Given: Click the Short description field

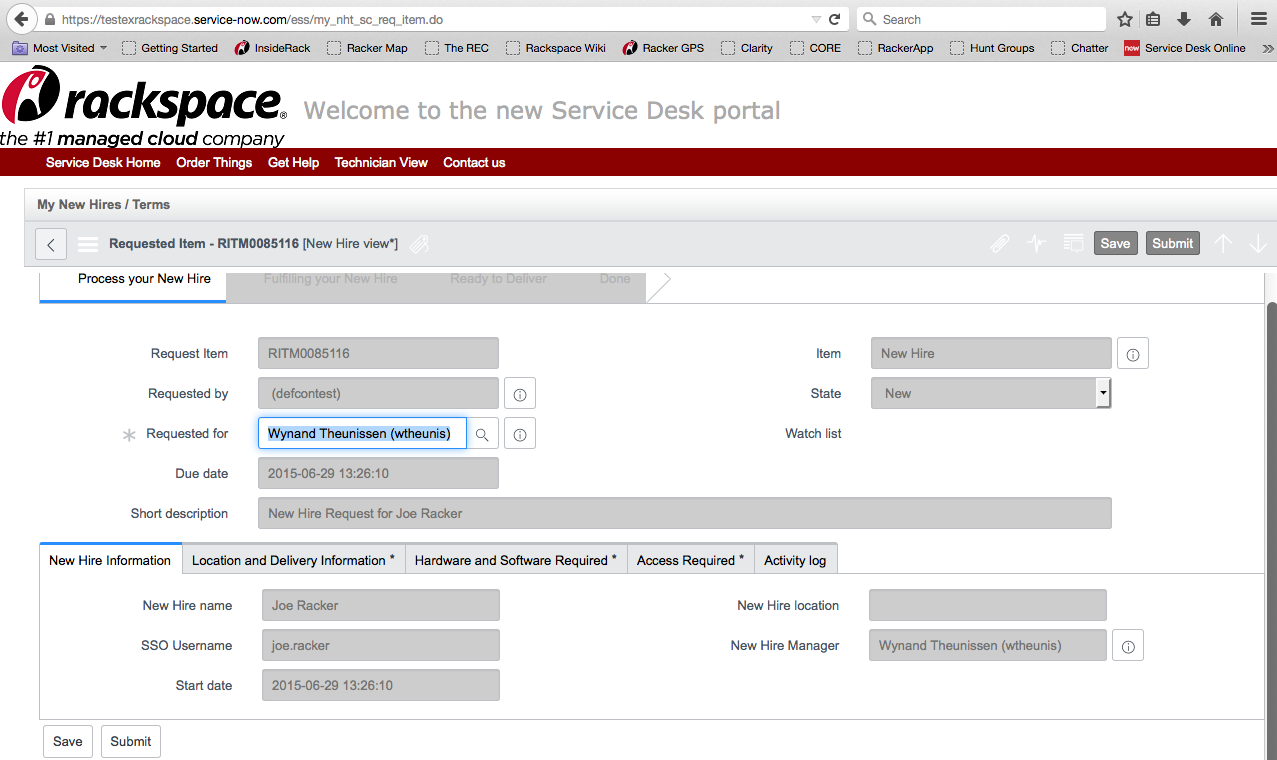Looking at the screenshot, I should (x=685, y=513).
